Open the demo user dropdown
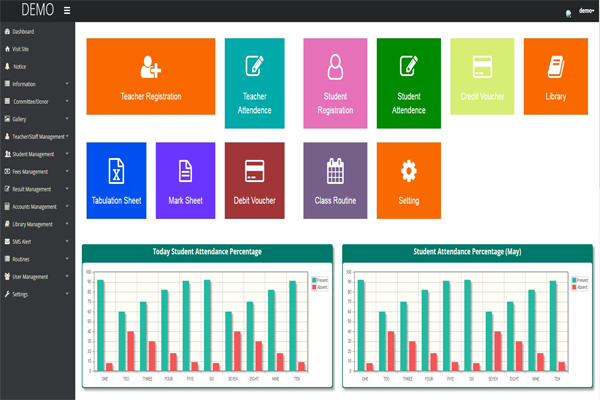 coord(586,11)
